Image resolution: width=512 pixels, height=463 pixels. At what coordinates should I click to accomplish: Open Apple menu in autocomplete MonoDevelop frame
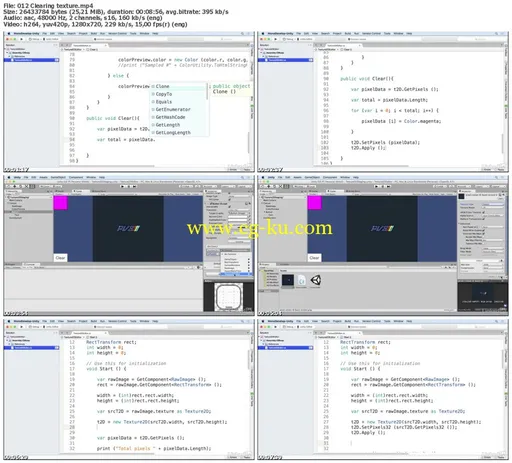click(x=9, y=33)
